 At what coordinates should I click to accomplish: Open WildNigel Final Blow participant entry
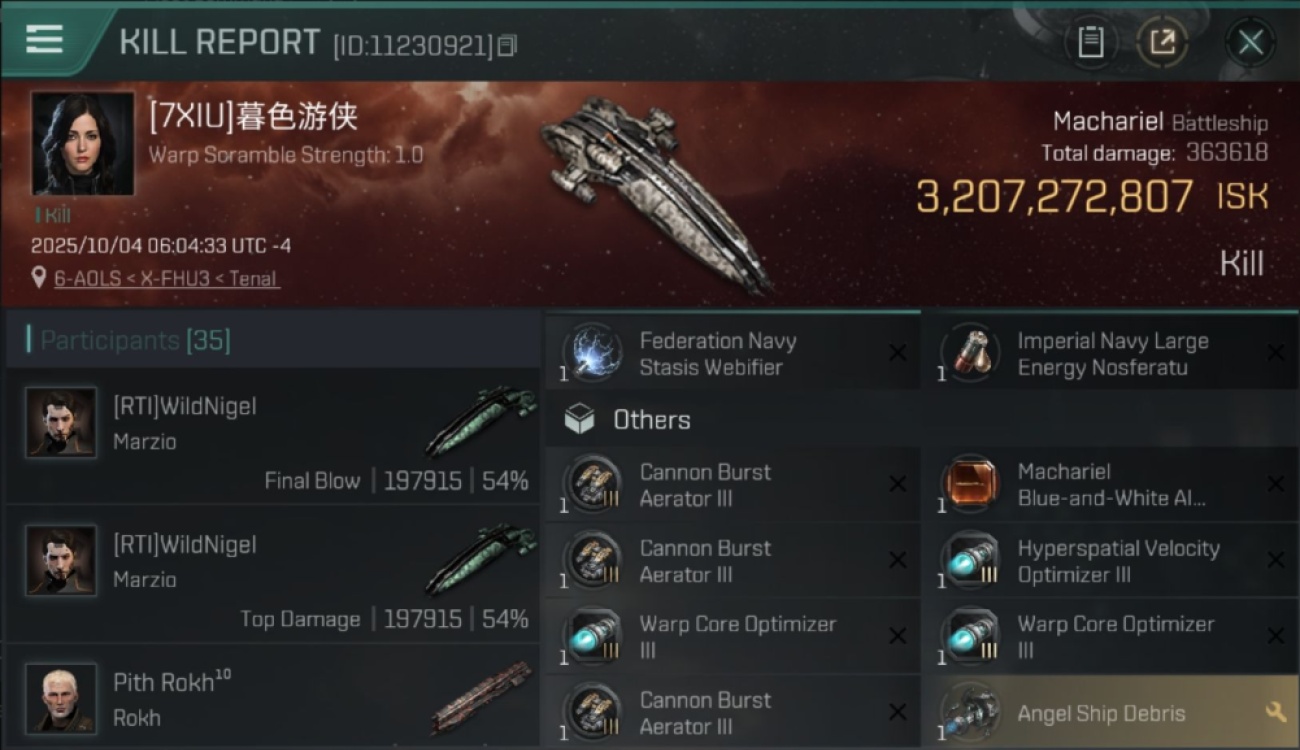(273, 437)
